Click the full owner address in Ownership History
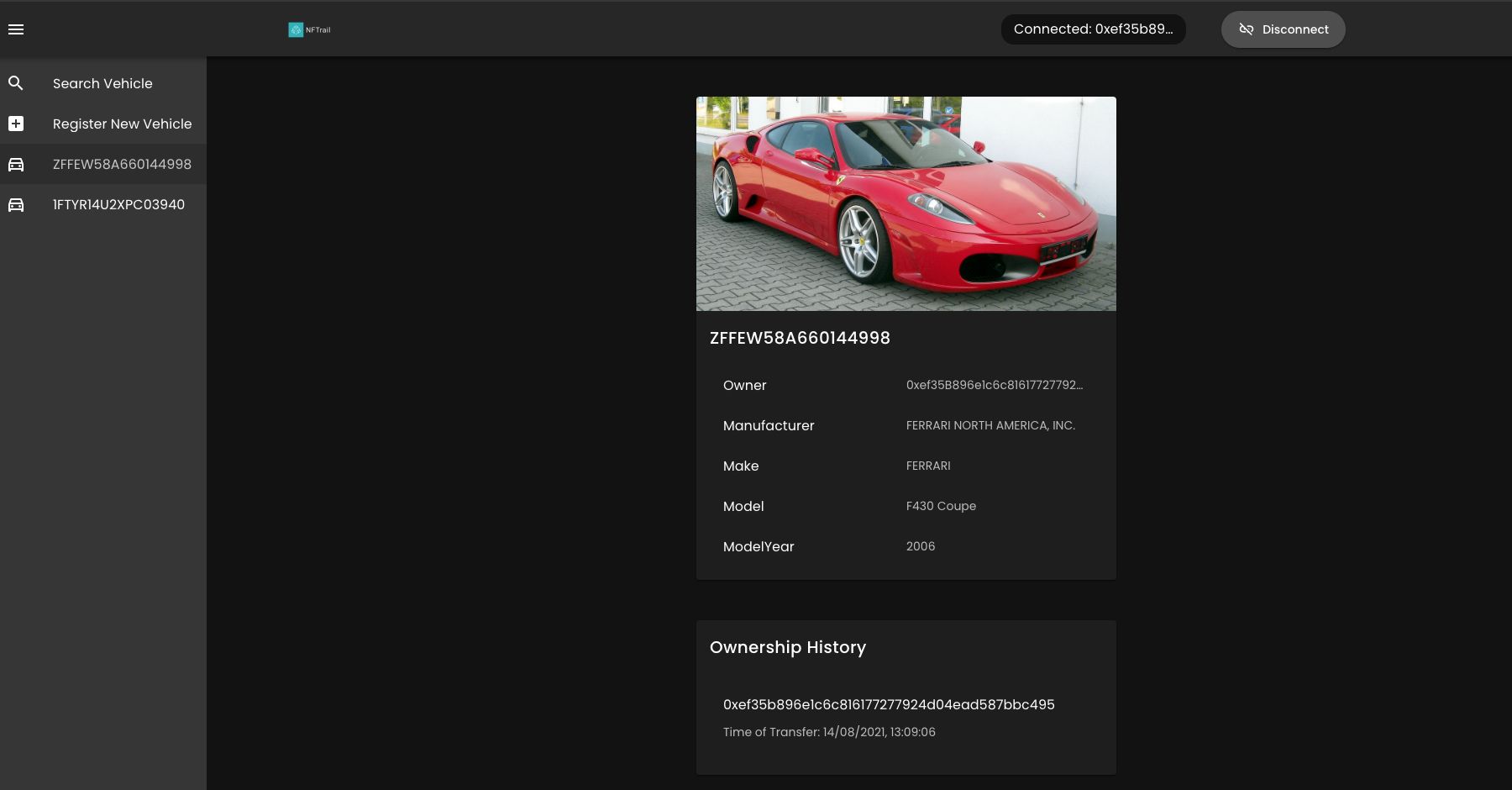Image resolution: width=1512 pixels, height=790 pixels. point(889,704)
